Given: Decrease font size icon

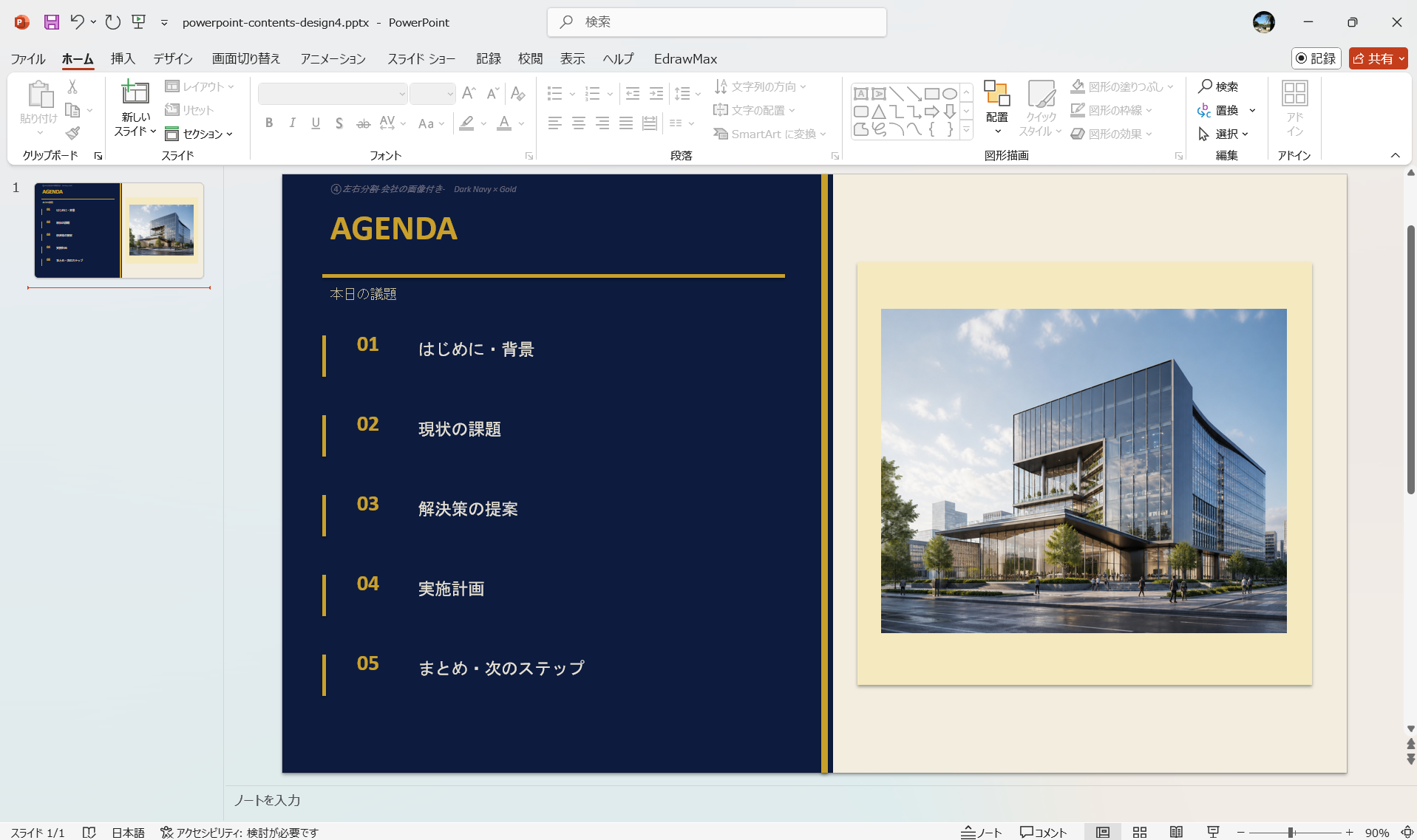Looking at the screenshot, I should coord(492,94).
